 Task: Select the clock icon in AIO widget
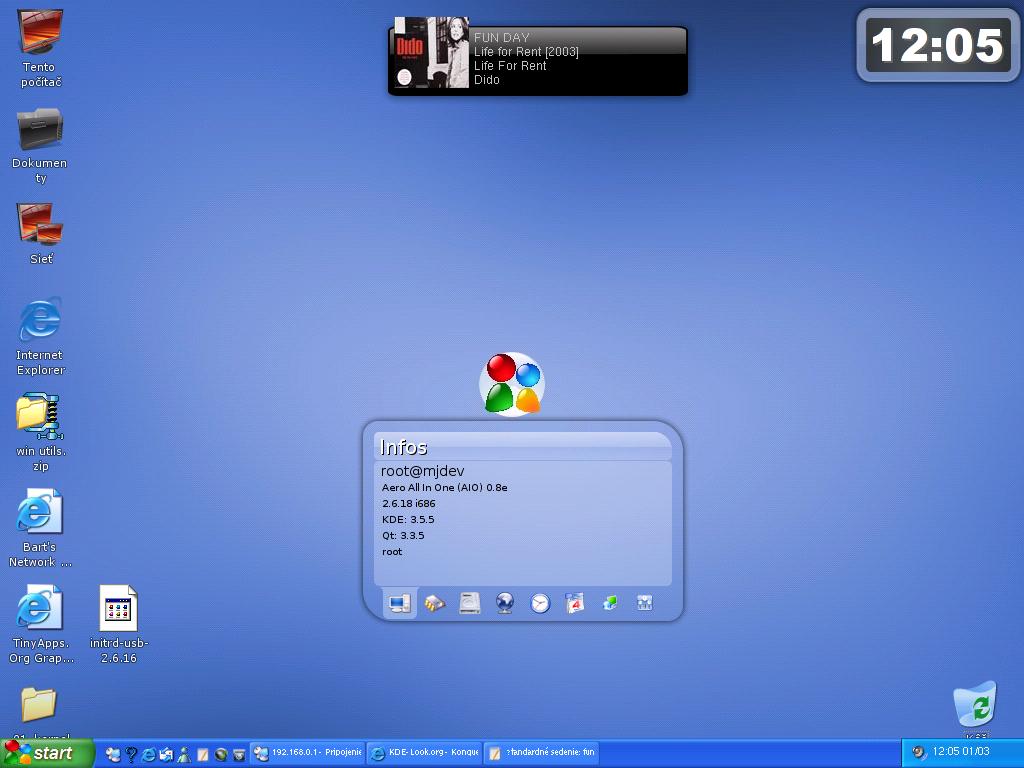pyautogui.click(x=540, y=603)
